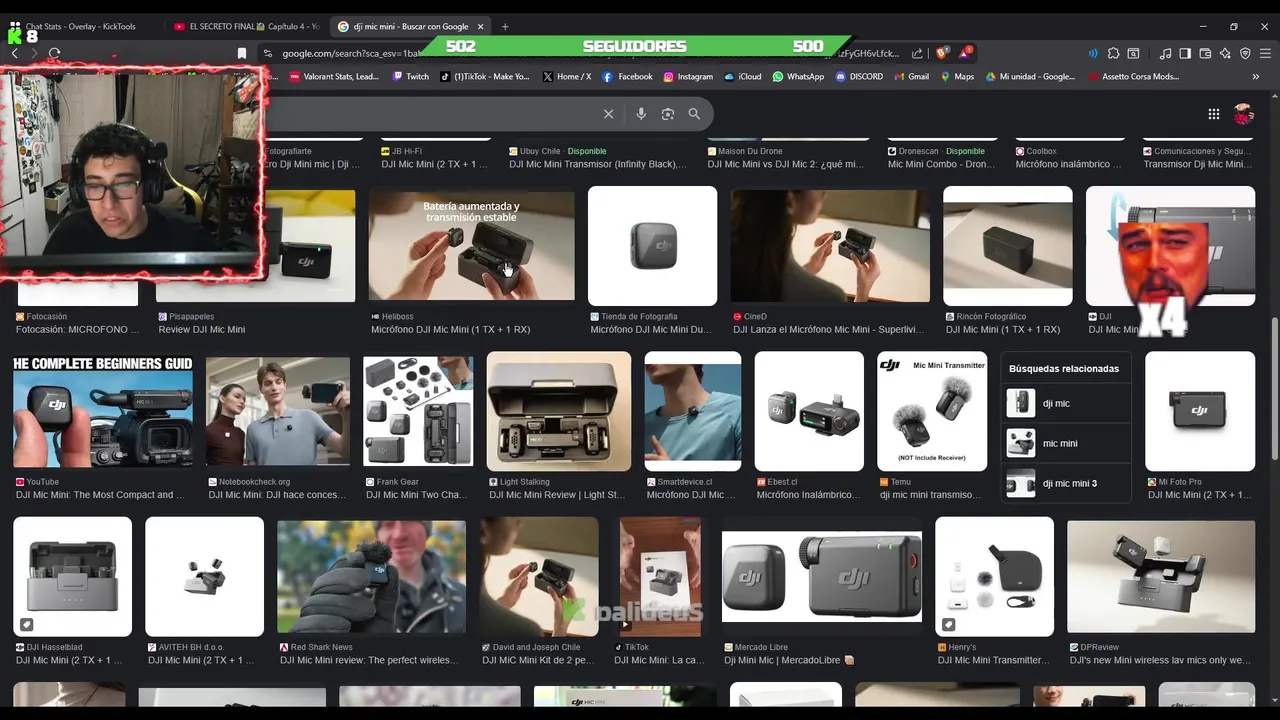The image size is (1280, 720).
Task: Open DPReview wireless lav mics image
Action: (x=1161, y=577)
